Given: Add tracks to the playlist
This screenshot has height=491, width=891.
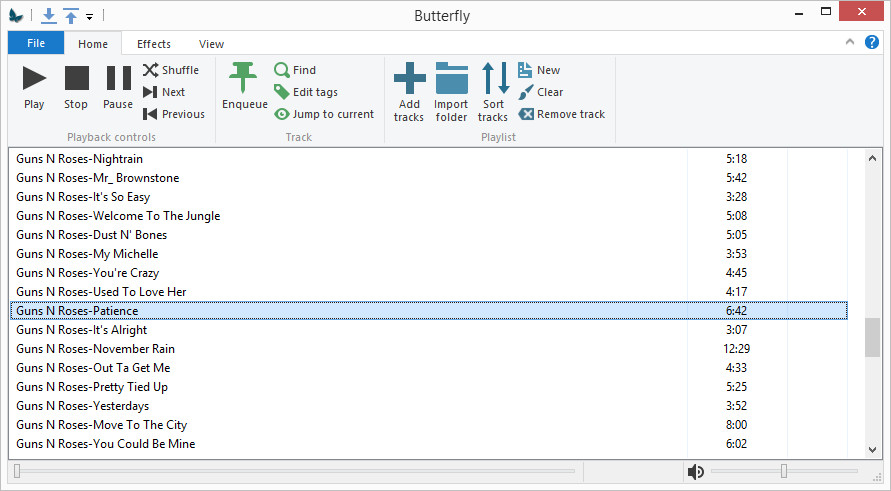Looking at the screenshot, I should (x=409, y=93).
